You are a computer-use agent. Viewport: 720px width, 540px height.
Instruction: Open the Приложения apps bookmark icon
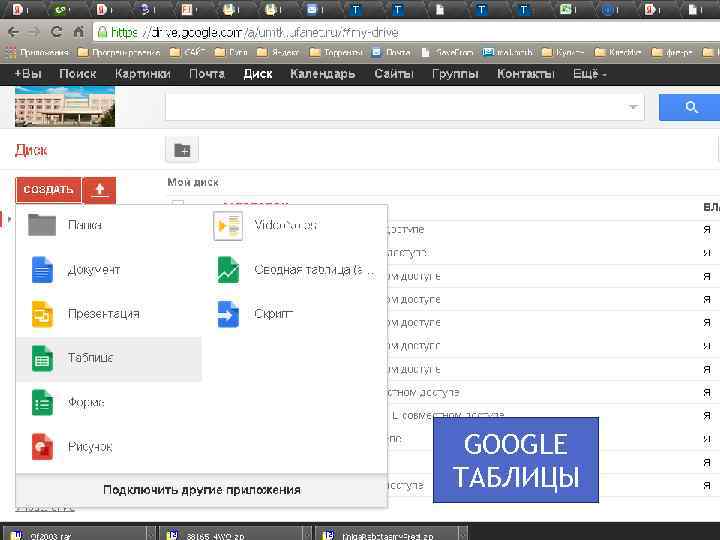pos(11,52)
